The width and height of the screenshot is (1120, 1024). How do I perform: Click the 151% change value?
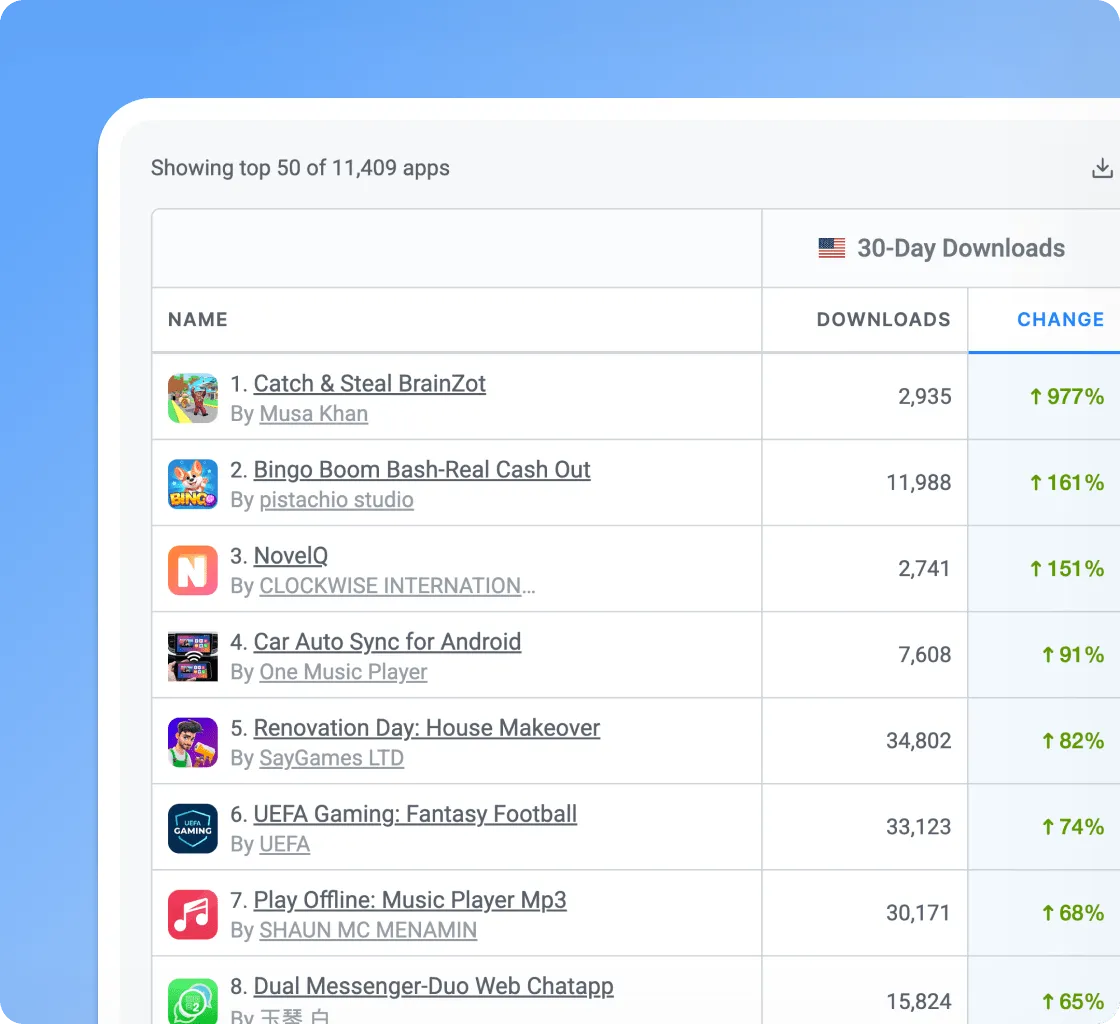pos(1066,569)
